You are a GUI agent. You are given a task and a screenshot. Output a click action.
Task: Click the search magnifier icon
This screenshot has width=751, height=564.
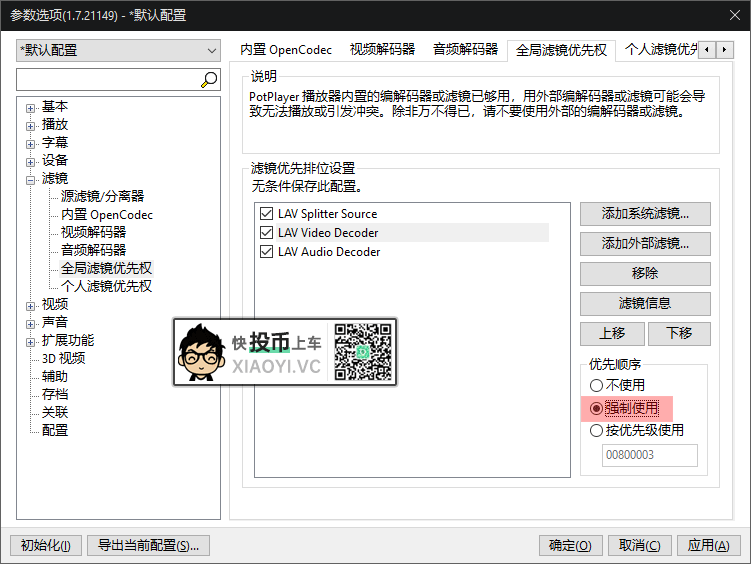click(209, 79)
